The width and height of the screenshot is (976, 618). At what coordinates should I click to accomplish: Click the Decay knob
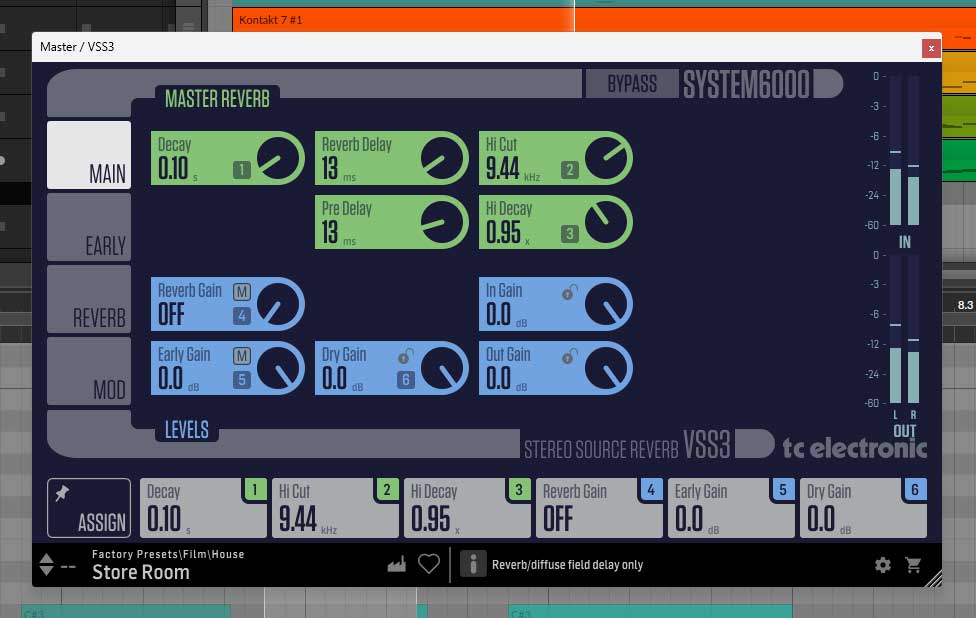(x=278, y=158)
